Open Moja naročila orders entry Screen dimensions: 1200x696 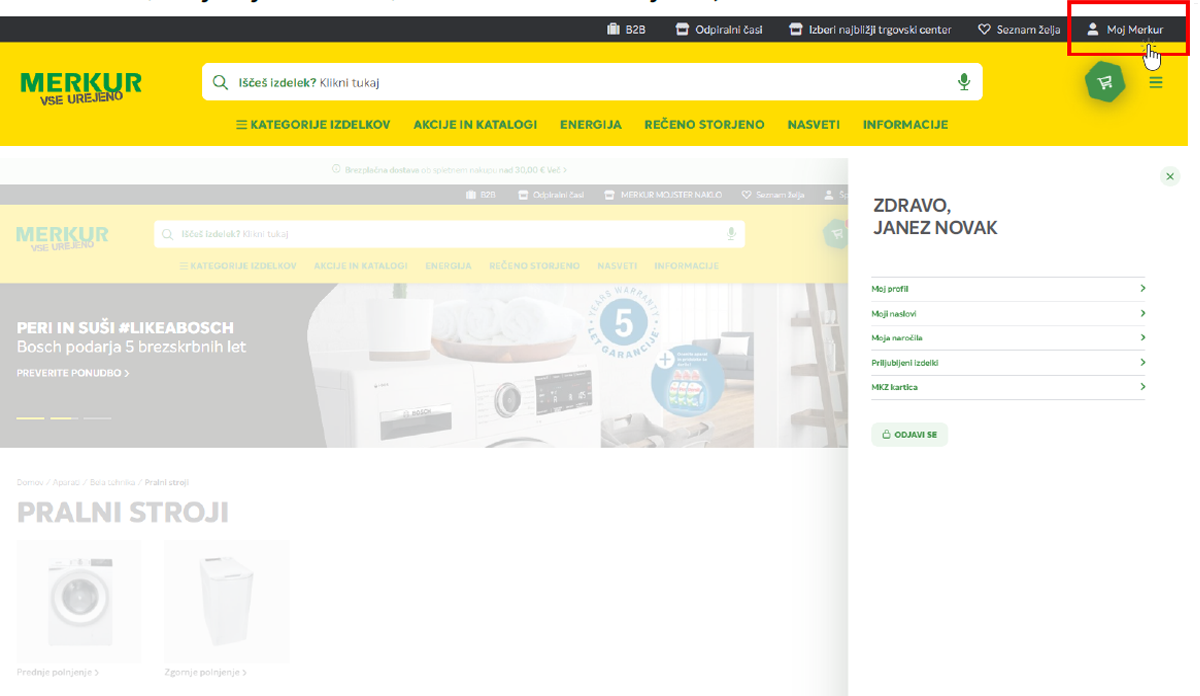[x=1007, y=338]
